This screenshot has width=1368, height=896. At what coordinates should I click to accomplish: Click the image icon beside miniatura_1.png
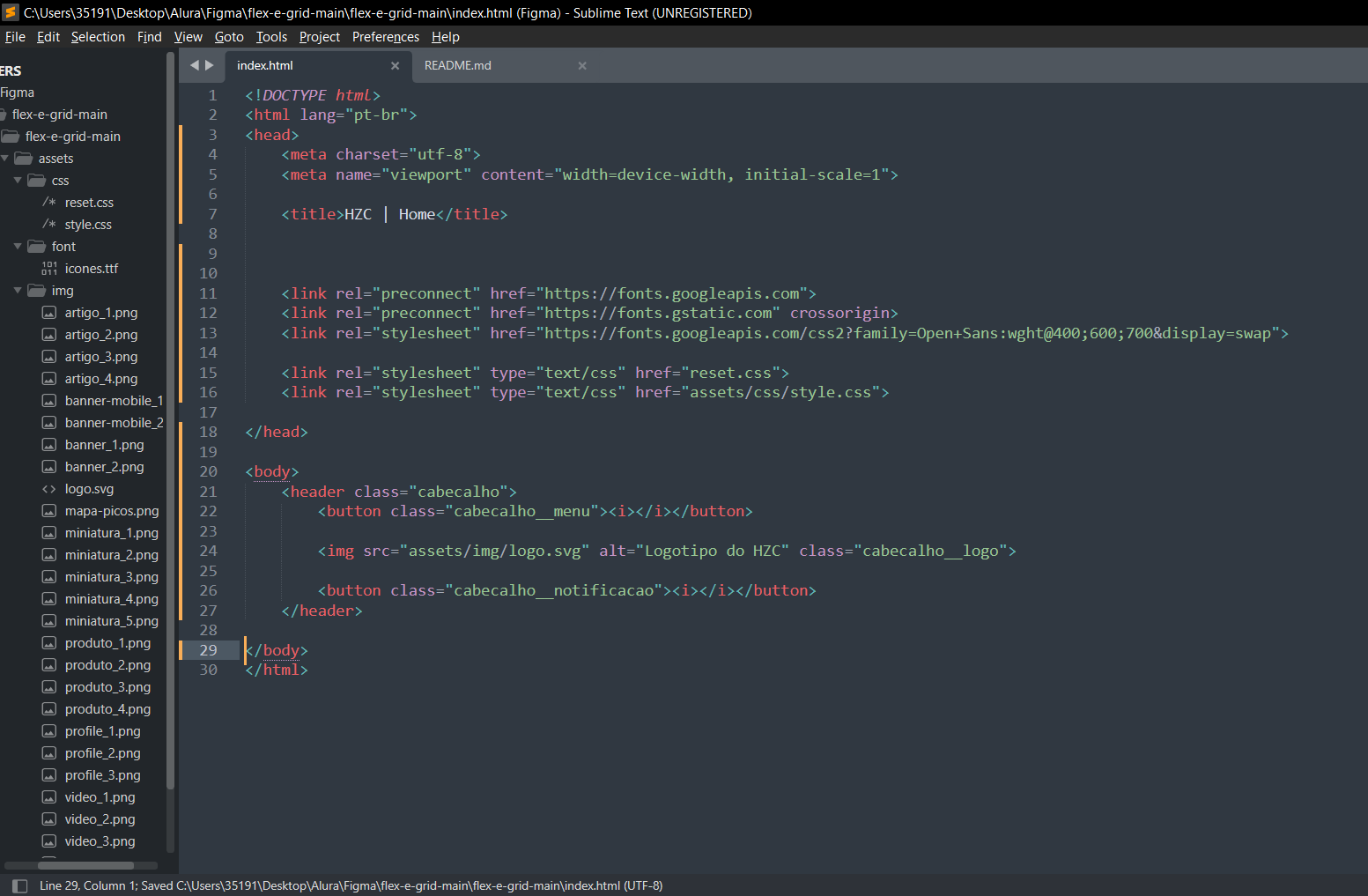click(49, 533)
